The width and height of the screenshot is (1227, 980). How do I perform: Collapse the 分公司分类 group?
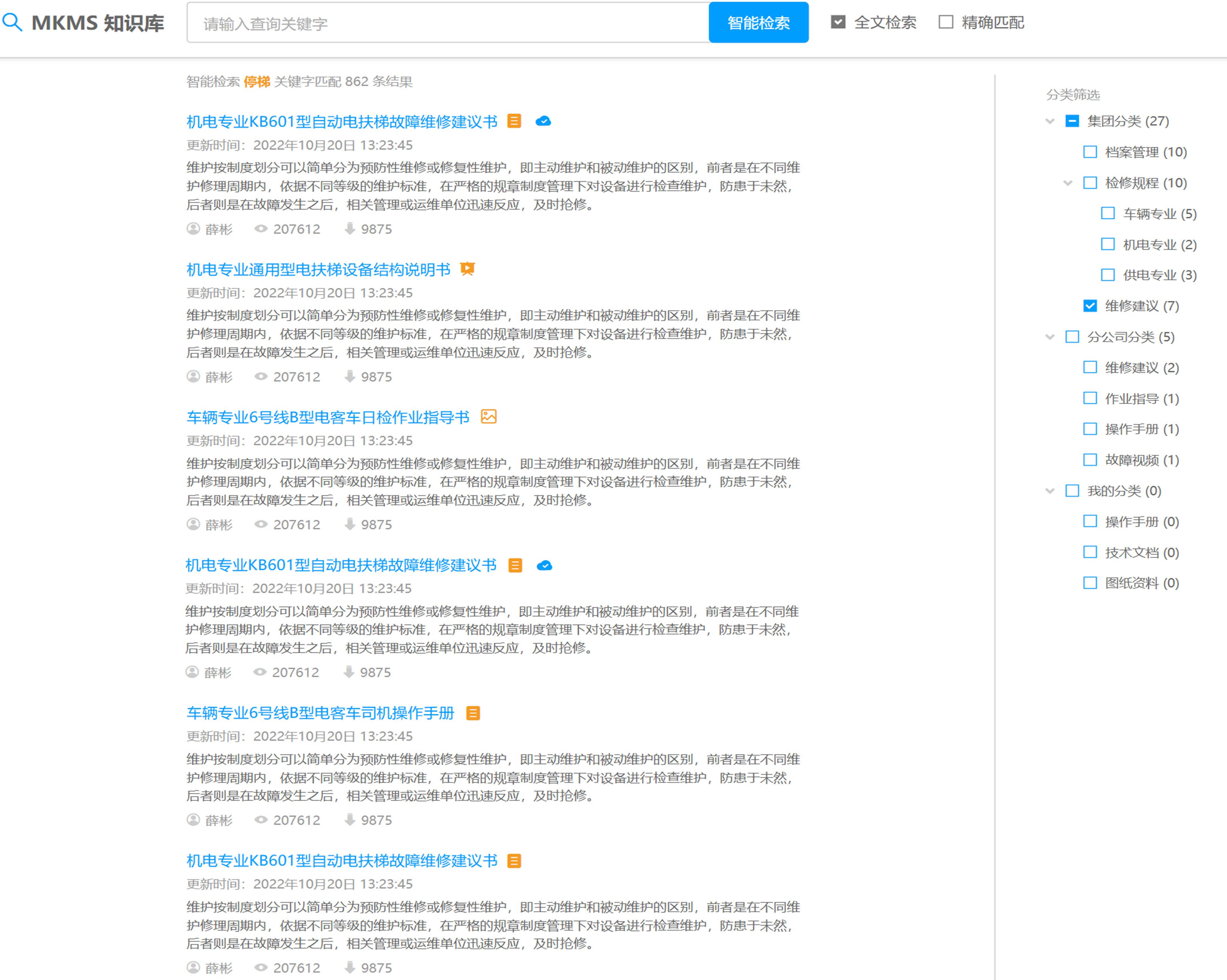pyautogui.click(x=1050, y=337)
